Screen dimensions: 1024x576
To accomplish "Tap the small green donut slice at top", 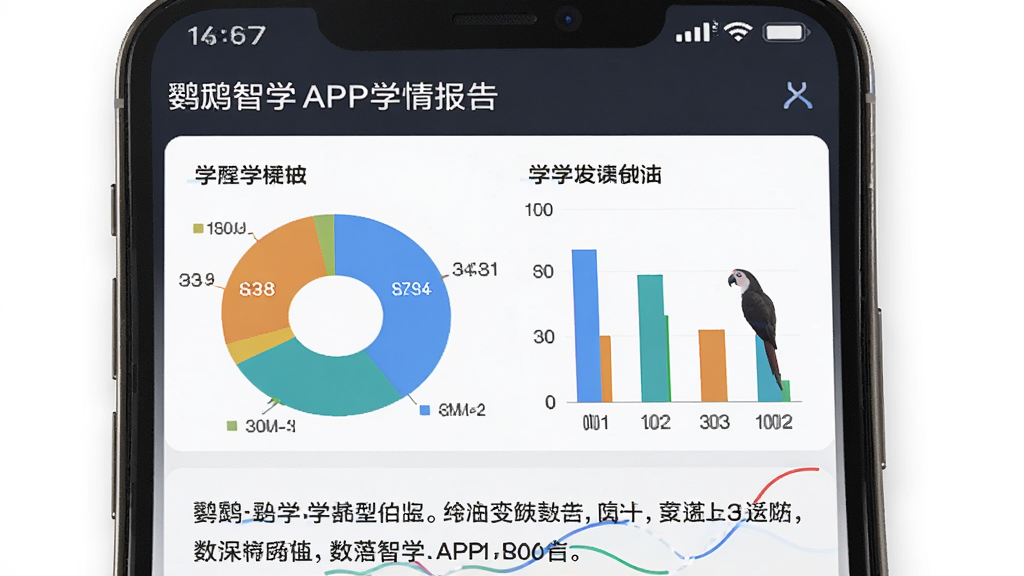I will tap(325, 243).
